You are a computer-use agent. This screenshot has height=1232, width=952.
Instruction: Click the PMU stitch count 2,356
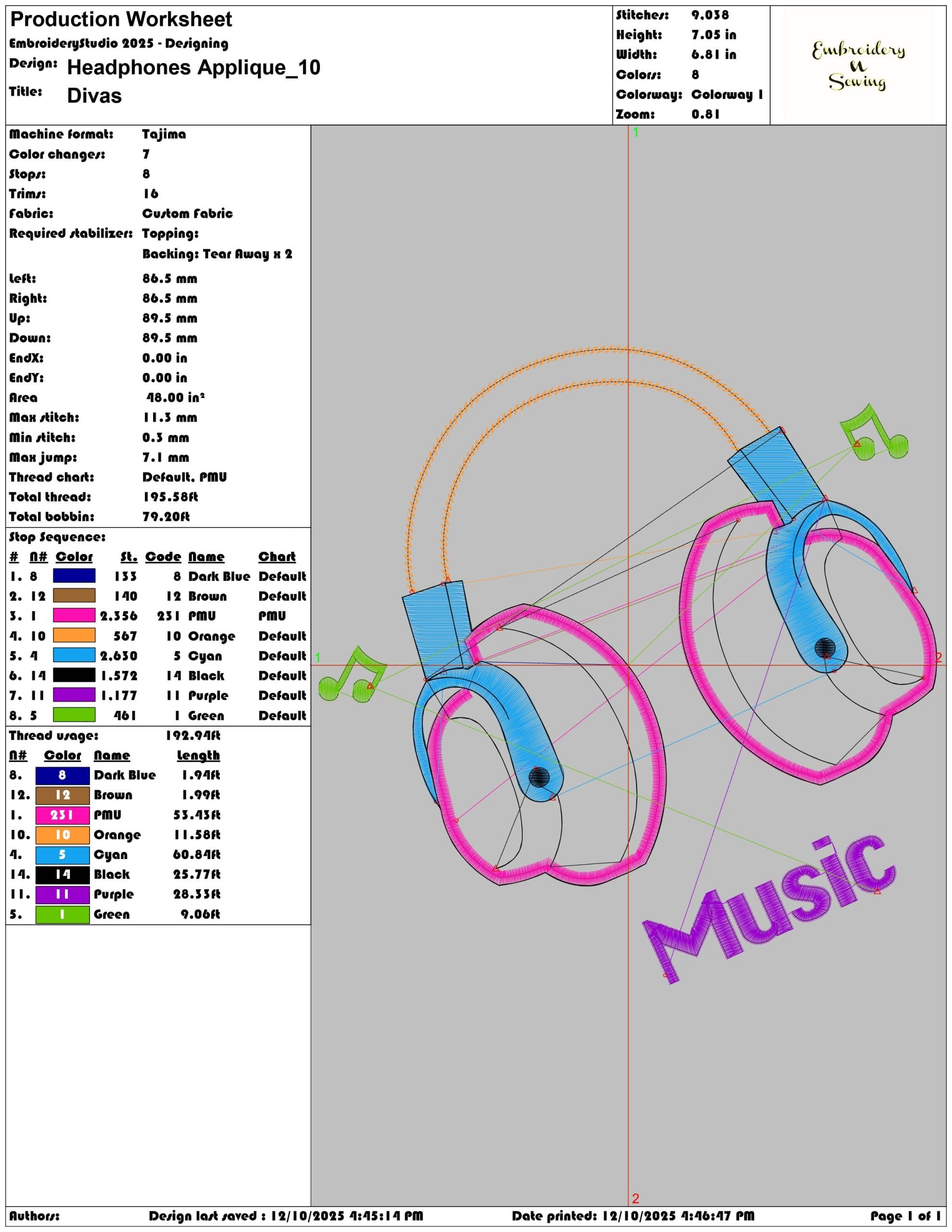pos(119,616)
